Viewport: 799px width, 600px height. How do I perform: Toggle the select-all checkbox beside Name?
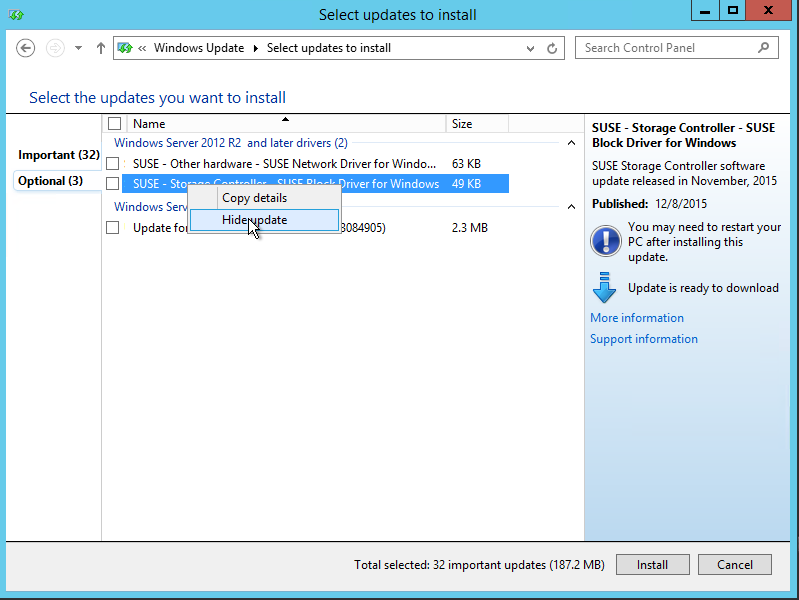tap(115, 124)
